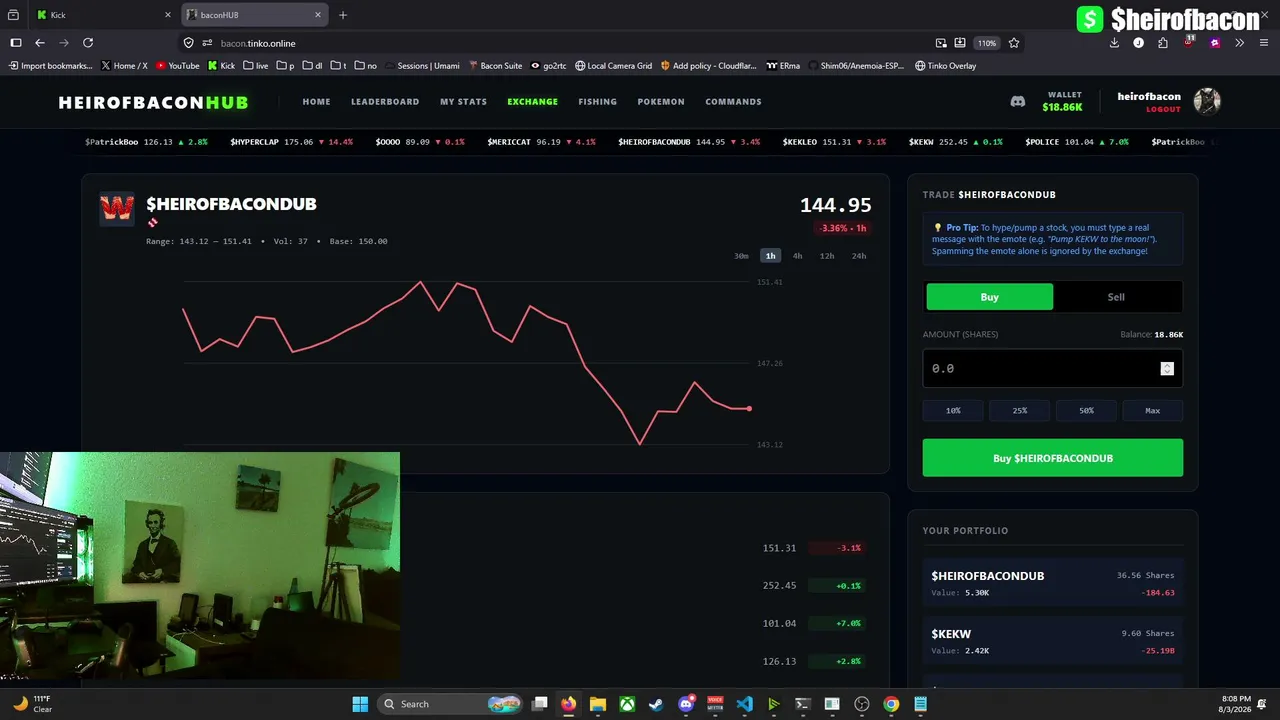Open Firefox from the taskbar

(569, 704)
